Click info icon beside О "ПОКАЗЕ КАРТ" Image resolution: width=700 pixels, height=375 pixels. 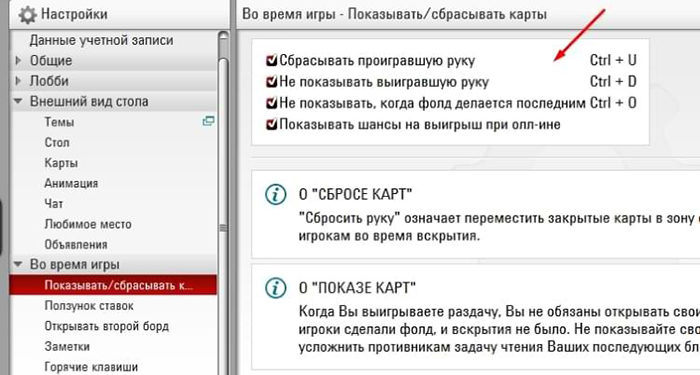point(275,288)
